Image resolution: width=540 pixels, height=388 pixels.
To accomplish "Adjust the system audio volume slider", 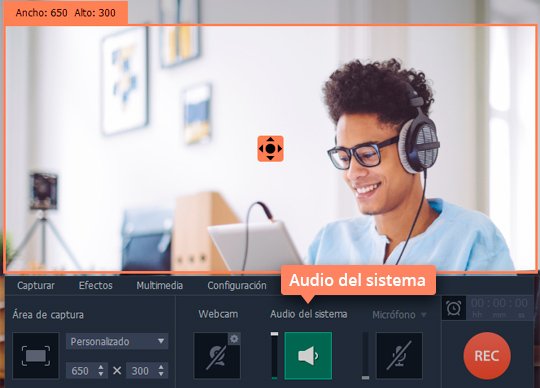I will [x=274, y=356].
